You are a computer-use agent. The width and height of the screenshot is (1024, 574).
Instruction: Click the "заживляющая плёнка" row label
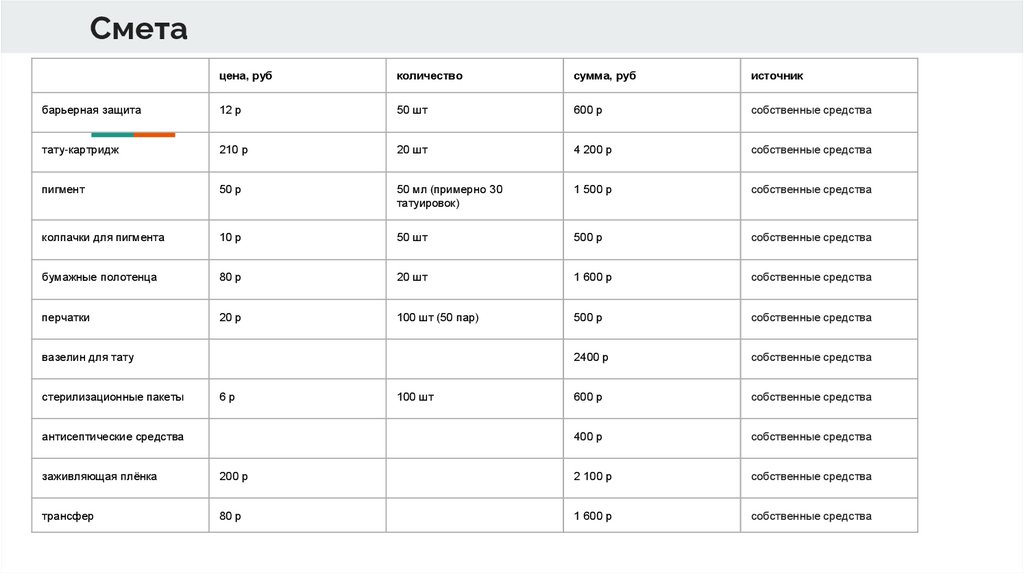pos(99,477)
